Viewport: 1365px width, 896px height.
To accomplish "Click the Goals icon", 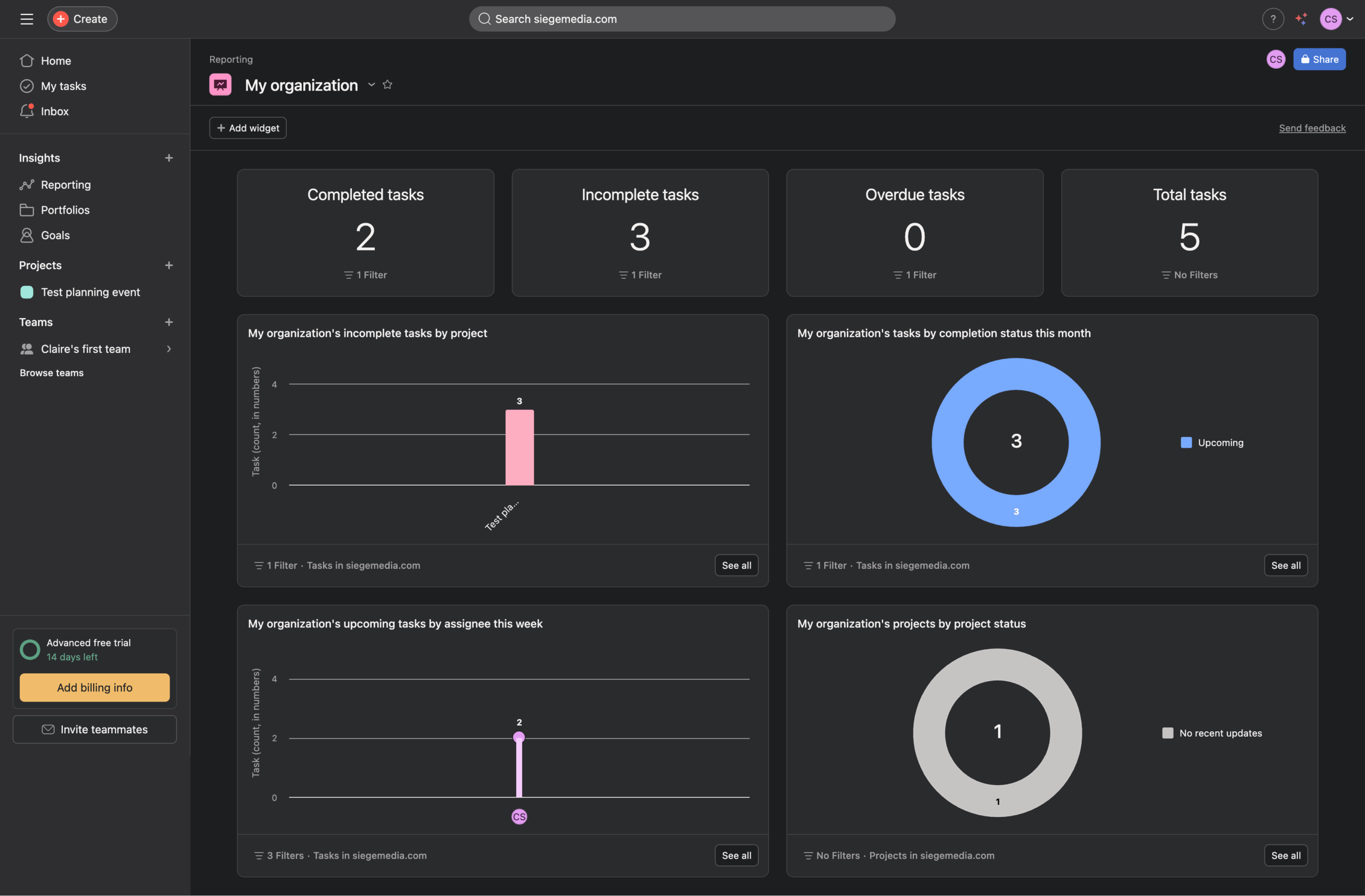I will pos(27,235).
